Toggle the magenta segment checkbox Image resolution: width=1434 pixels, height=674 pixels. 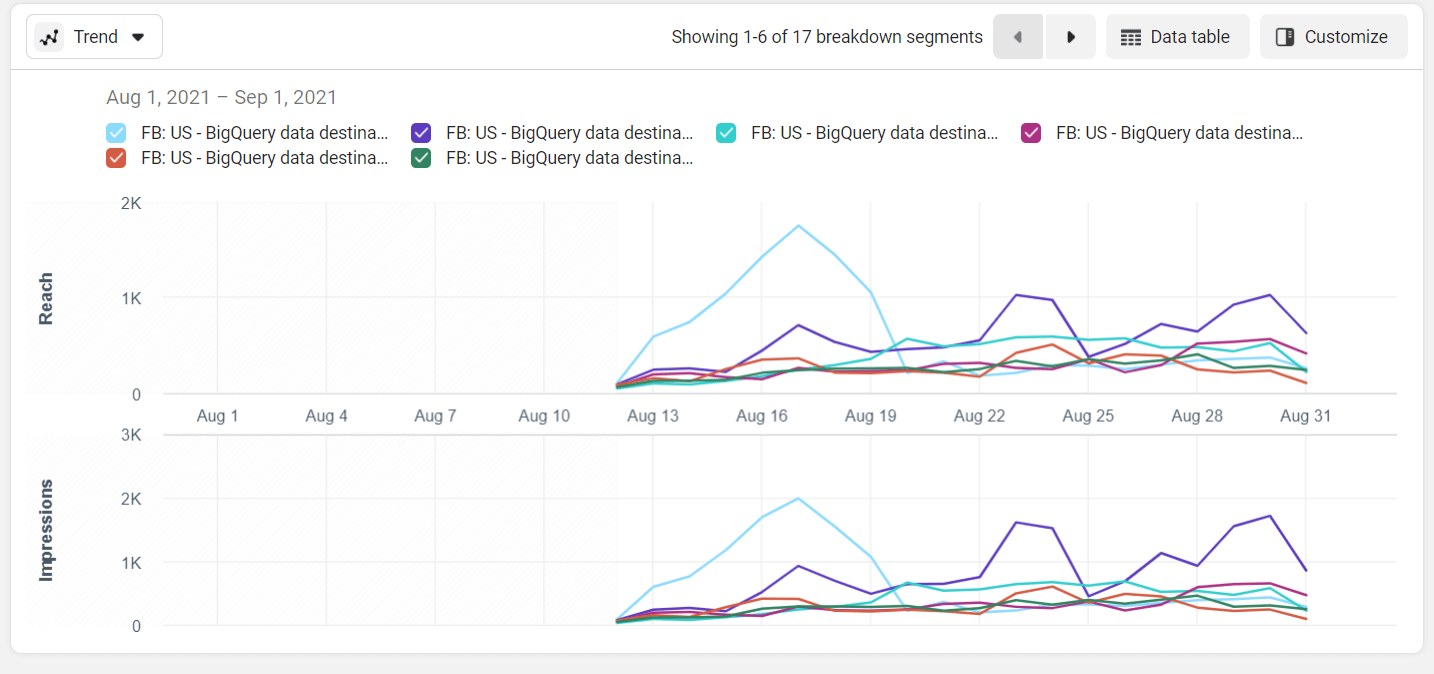pyautogui.click(x=1031, y=132)
